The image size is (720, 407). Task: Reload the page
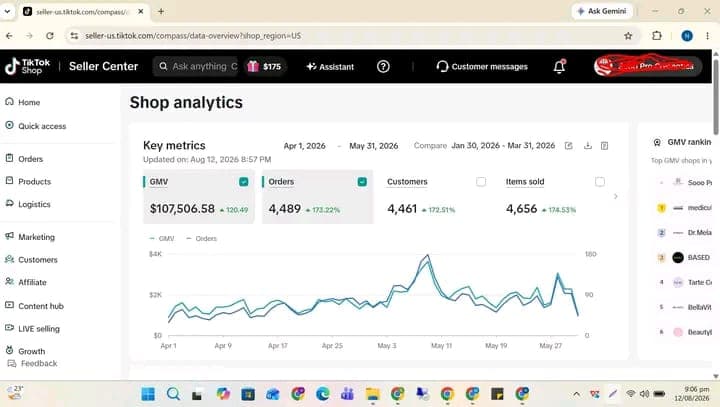[50, 36]
